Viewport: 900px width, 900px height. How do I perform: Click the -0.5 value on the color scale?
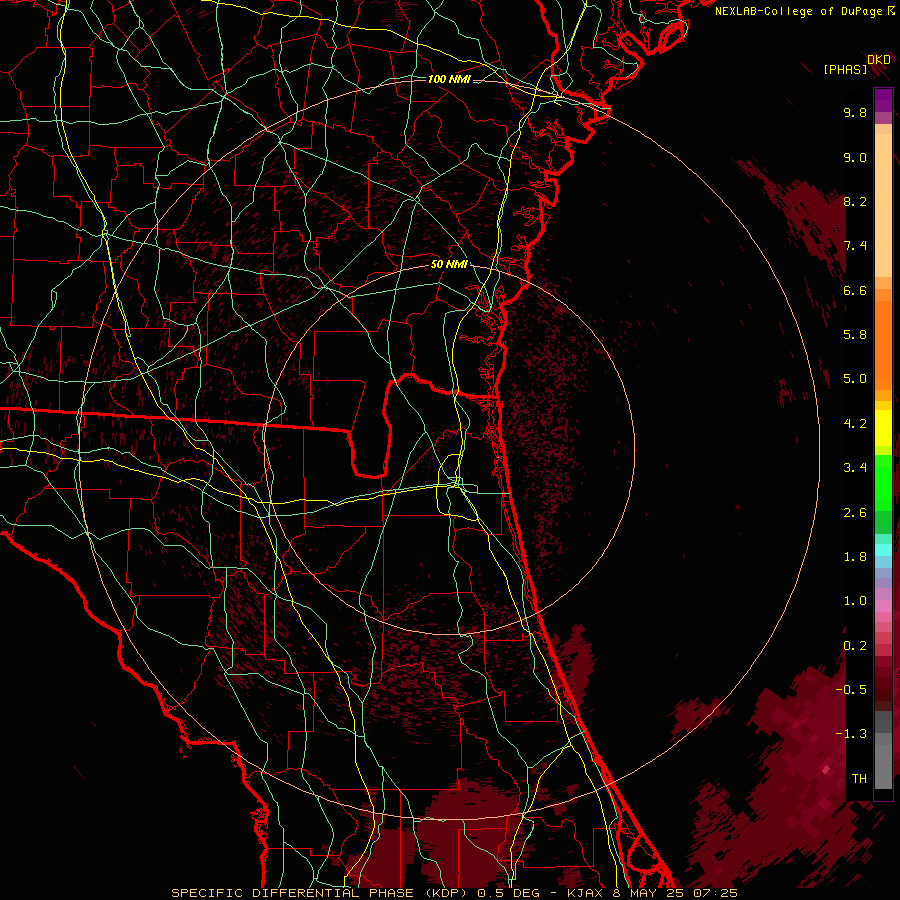[x=851, y=690]
